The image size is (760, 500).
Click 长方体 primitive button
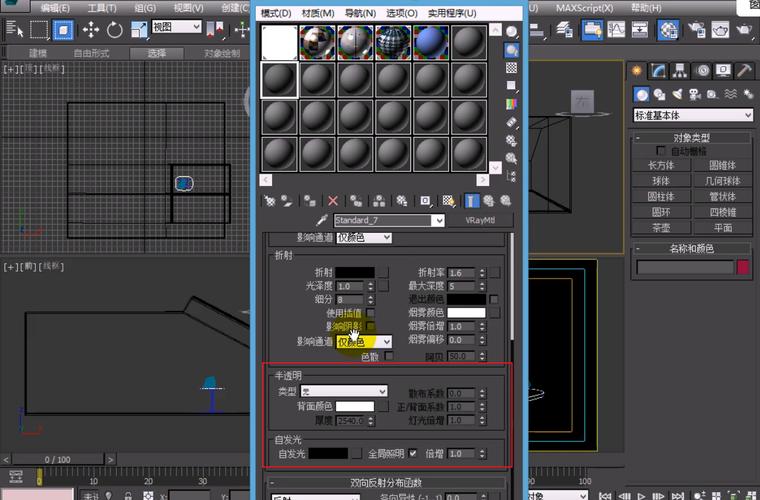661,166
